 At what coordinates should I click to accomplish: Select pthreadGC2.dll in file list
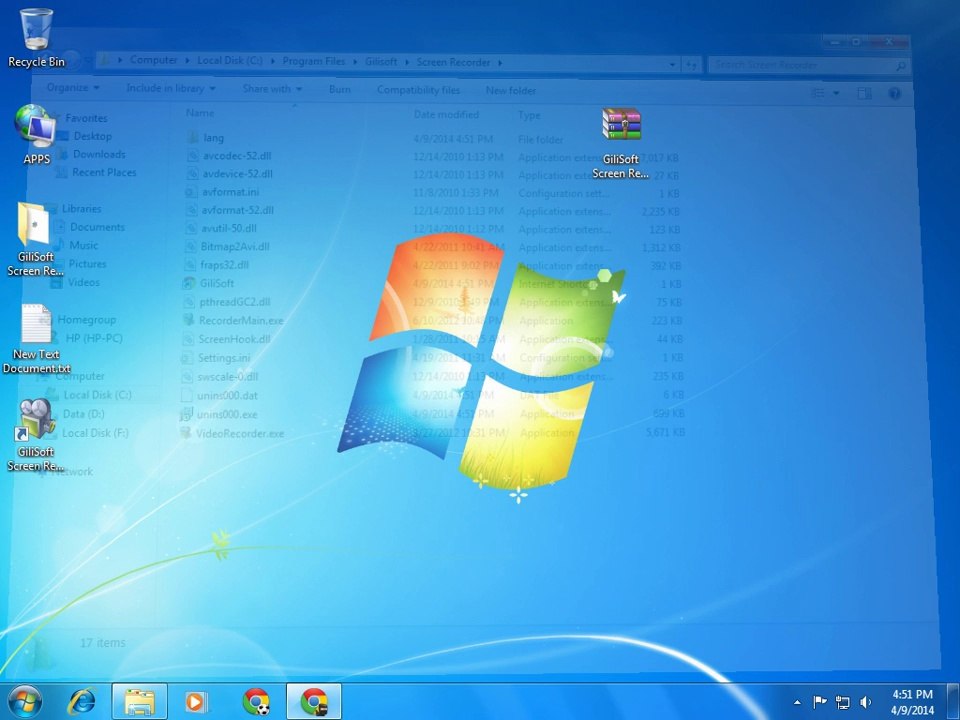tap(234, 302)
